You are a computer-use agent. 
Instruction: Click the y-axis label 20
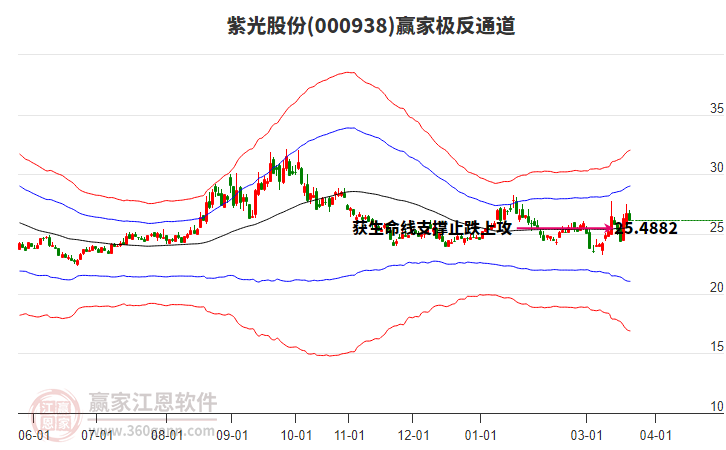coord(717,287)
